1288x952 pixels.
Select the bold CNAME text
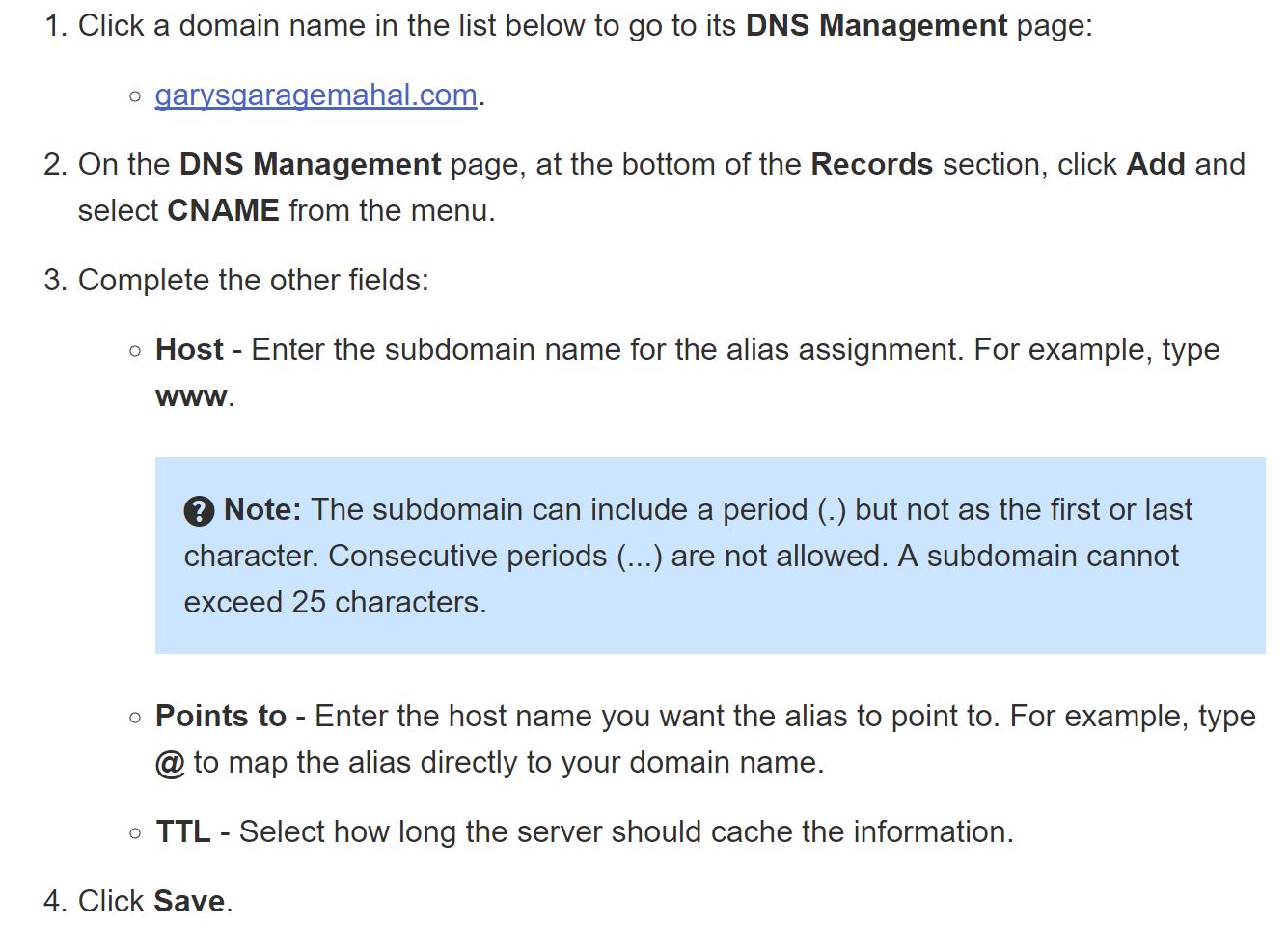pos(223,210)
